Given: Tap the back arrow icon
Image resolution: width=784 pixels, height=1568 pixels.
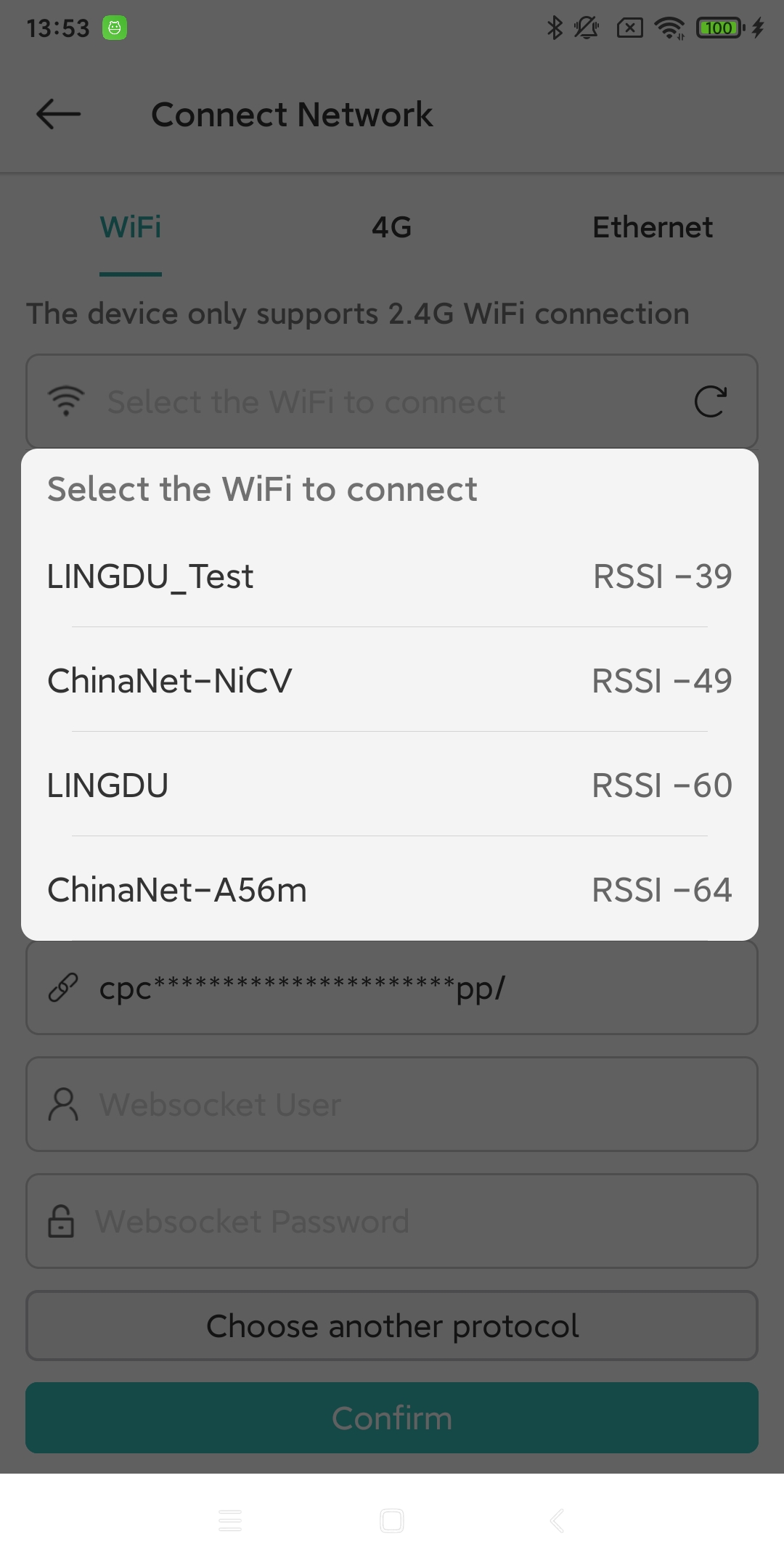Looking at the screenshot, I should (x=59, y=115).
